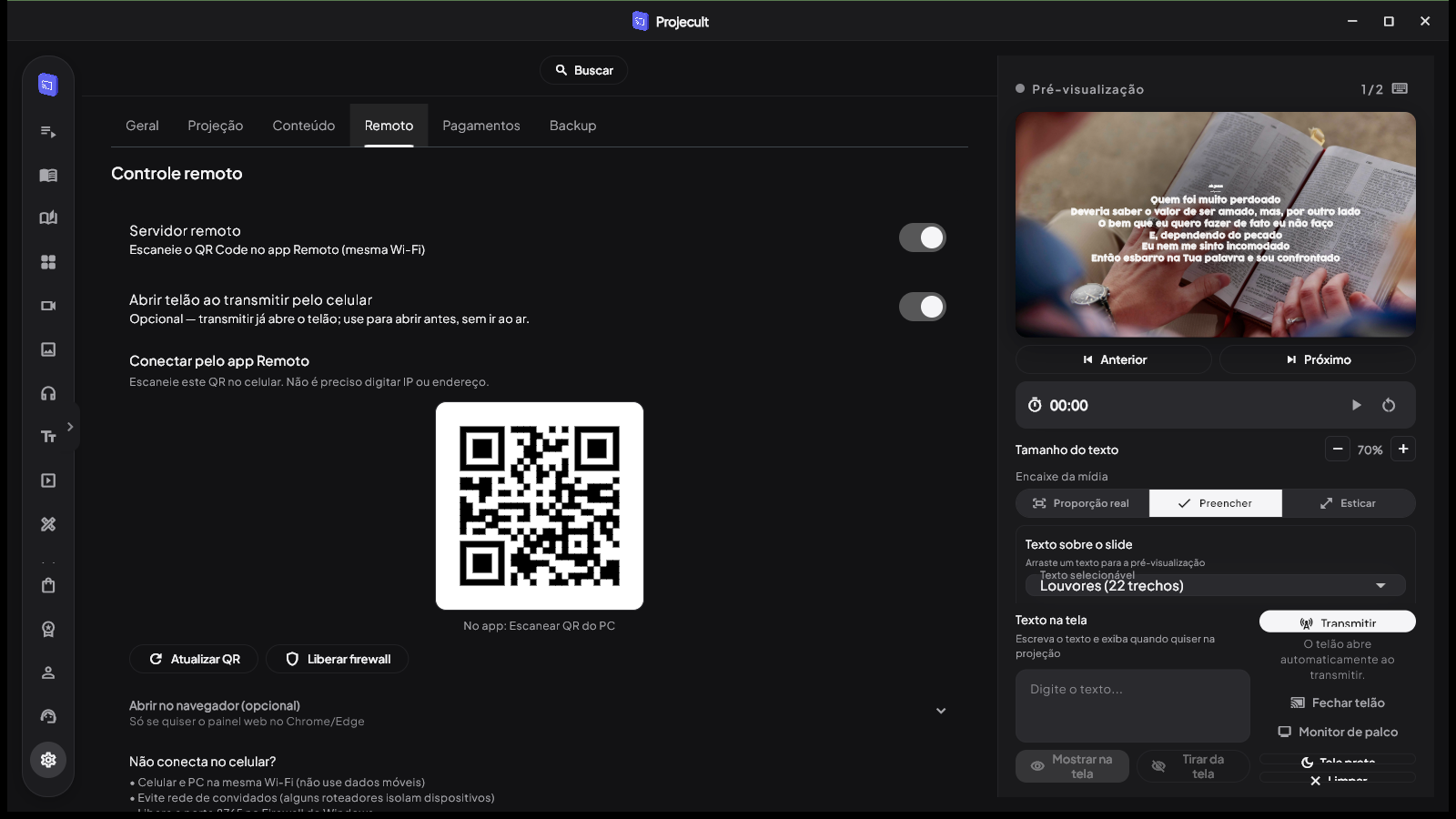
Task: Decrease text size with minus button
Action: (1338, 449)
